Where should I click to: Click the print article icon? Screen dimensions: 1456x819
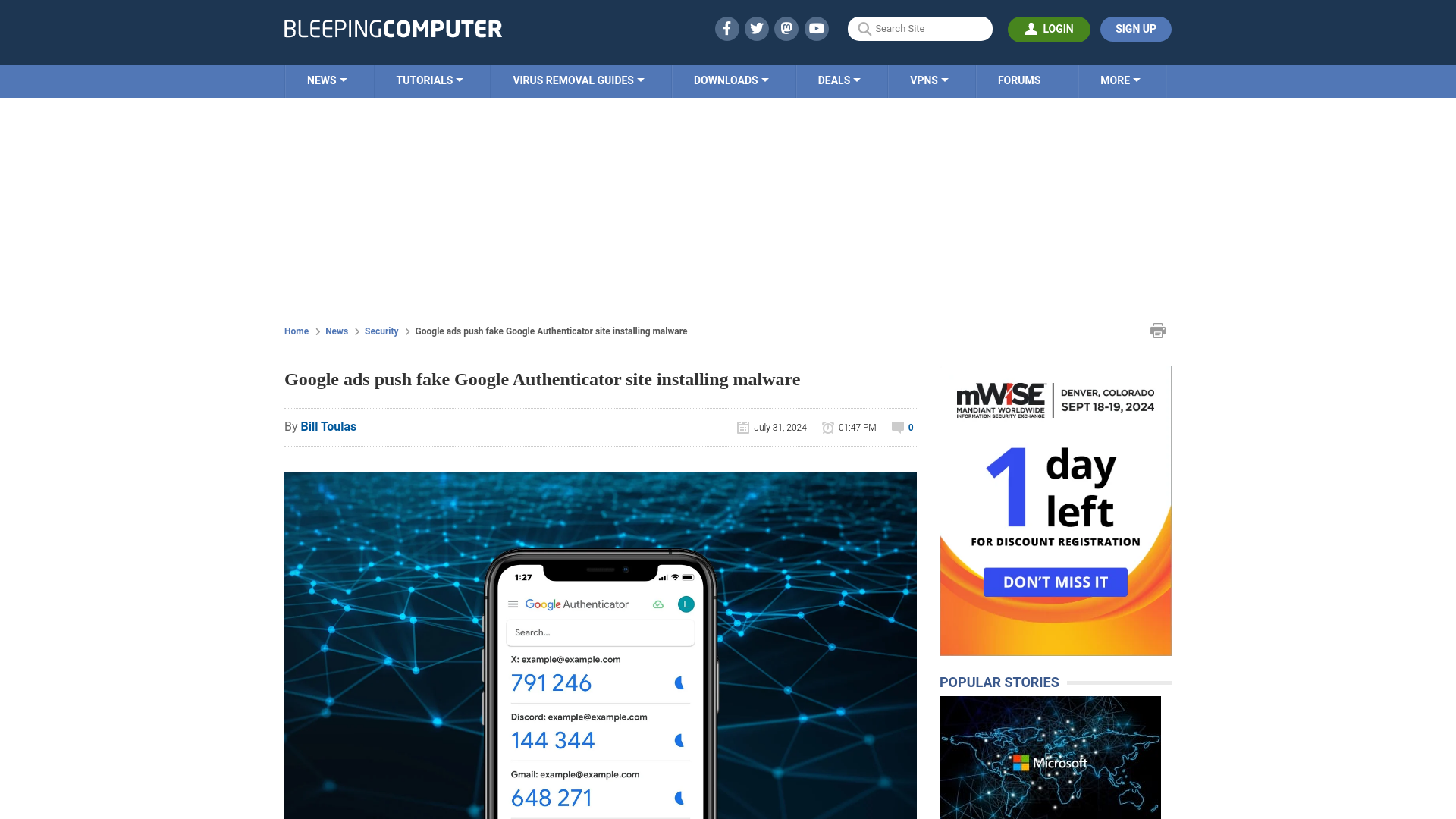1158,330
